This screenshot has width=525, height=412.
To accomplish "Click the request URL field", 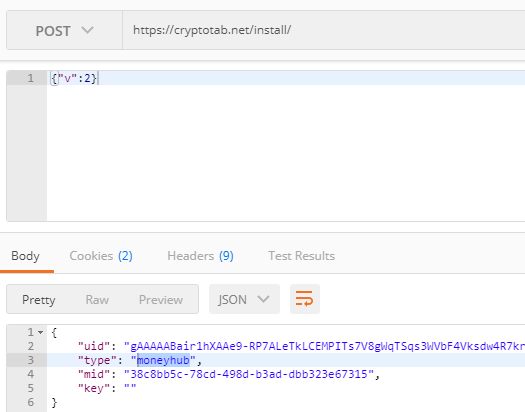I will click(324, 30).
